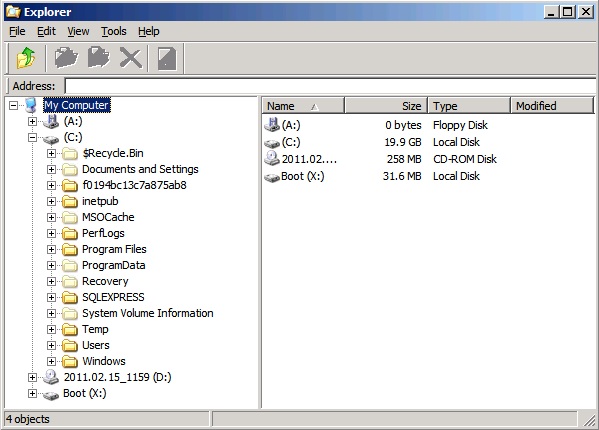Image resolution: width=599 pixels, height=430 pixels.
Task: Open the View menu
Action: (x=78, y=31)
